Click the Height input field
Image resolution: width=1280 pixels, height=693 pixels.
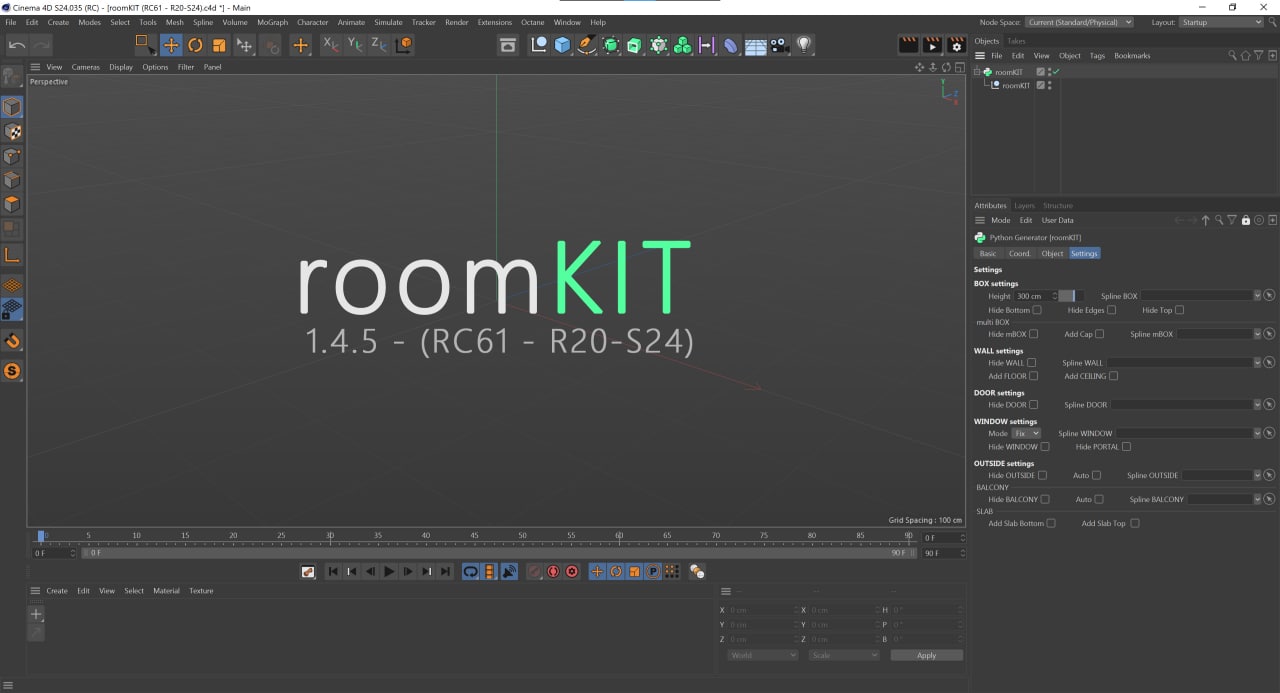click(1035, 296)
